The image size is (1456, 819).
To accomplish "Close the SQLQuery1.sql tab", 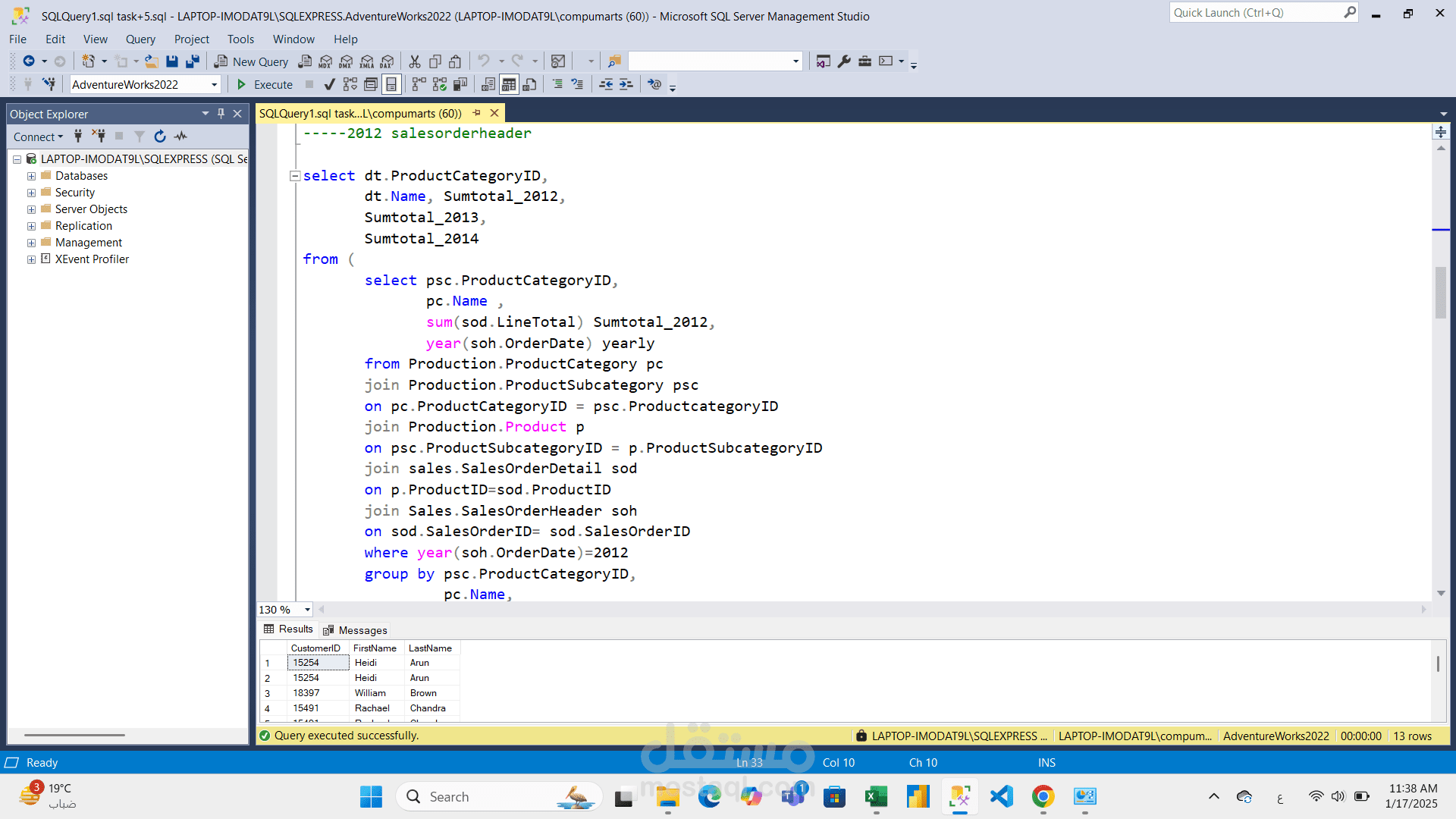I will [x=494, y=113].
